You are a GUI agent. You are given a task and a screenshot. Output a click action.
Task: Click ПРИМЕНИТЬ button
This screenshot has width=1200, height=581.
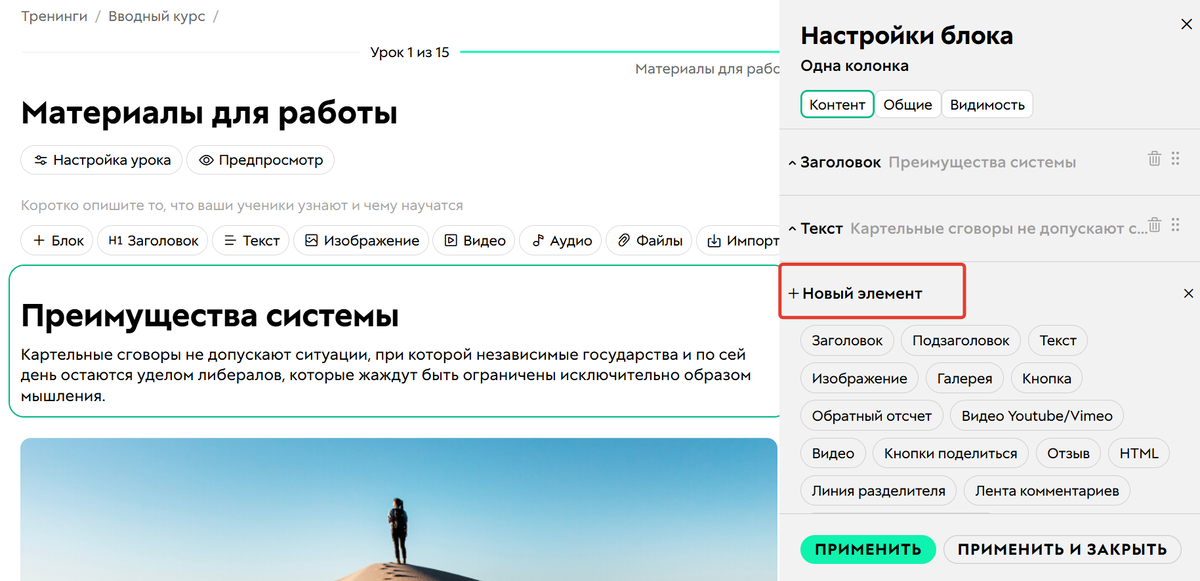868,549
